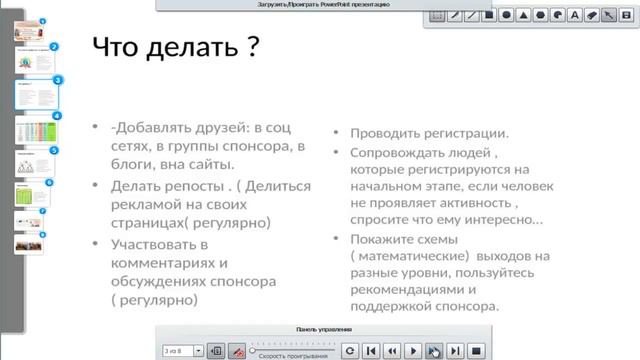The image size is (640, 360).
Task: Open slide 1 thumbnail
Action: coord(29,31)
